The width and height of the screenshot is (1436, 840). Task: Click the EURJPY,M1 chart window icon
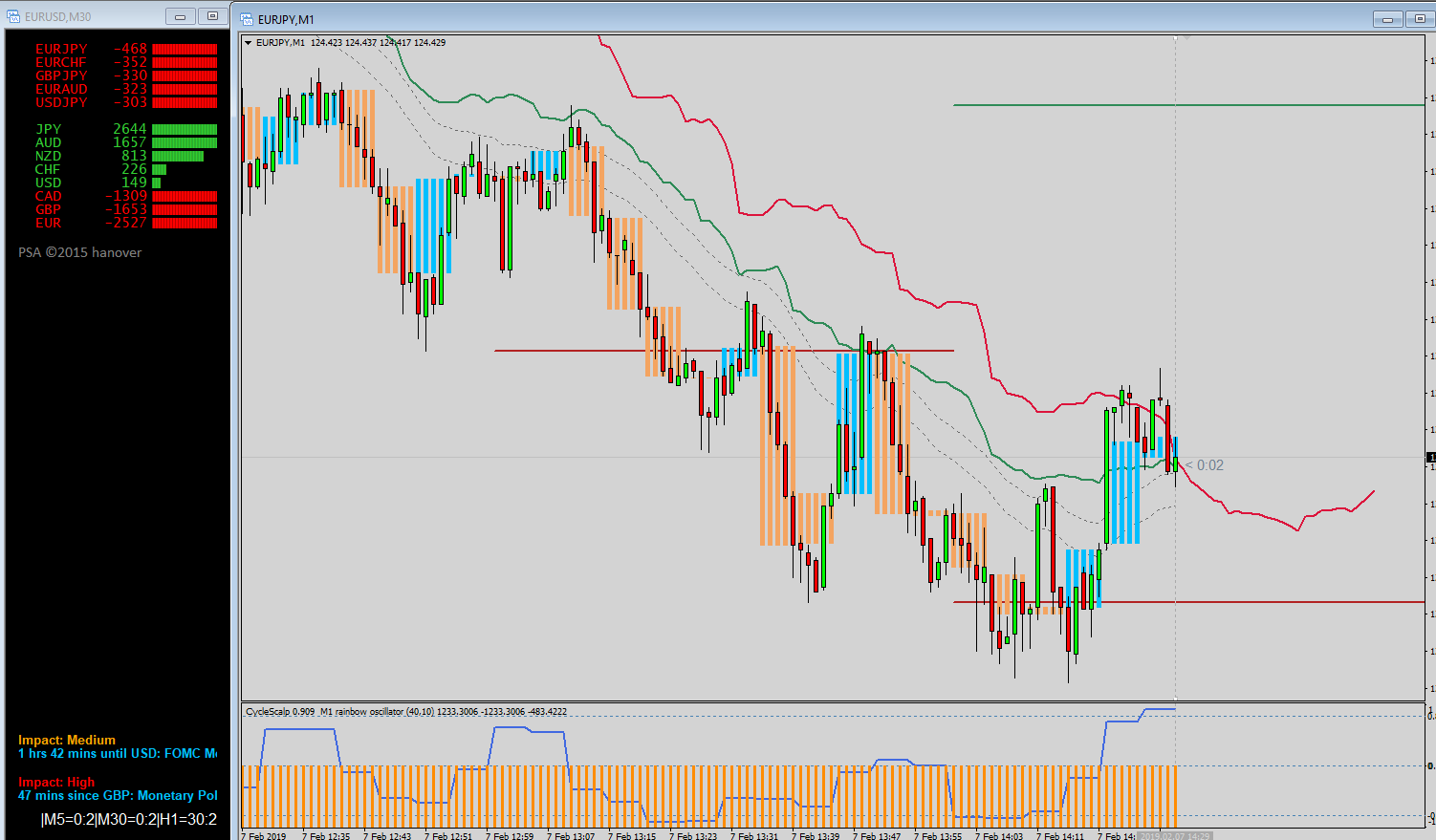click(247, 19)
